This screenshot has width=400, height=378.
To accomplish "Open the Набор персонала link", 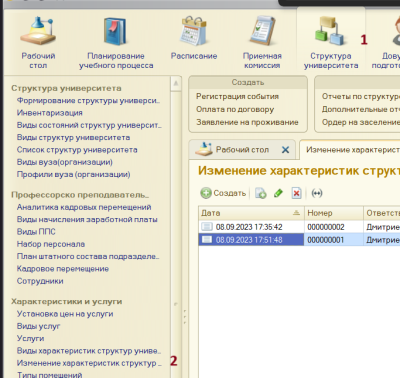I will pos(51,244).
